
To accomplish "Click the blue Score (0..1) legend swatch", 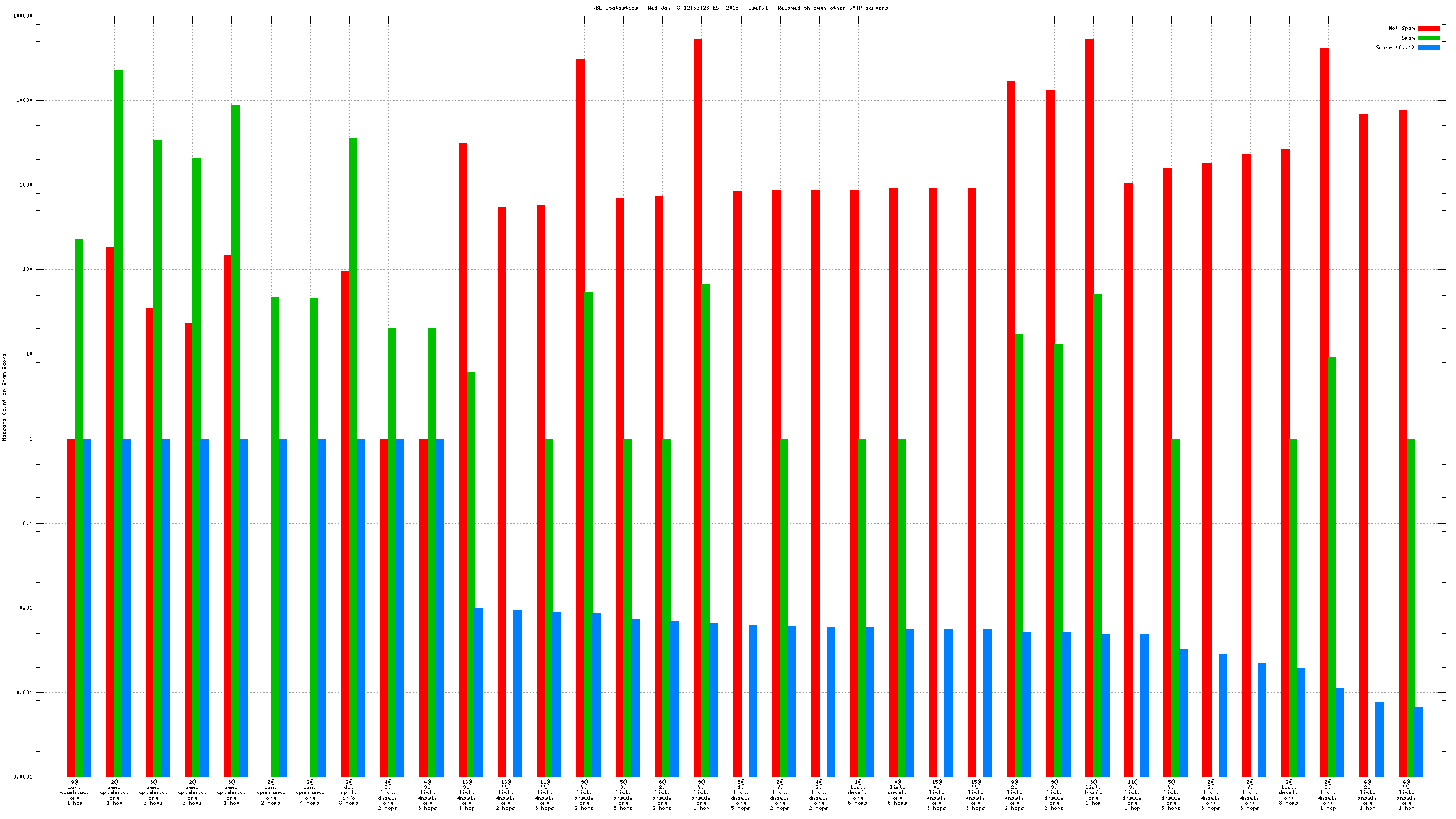I will 1429,48.
